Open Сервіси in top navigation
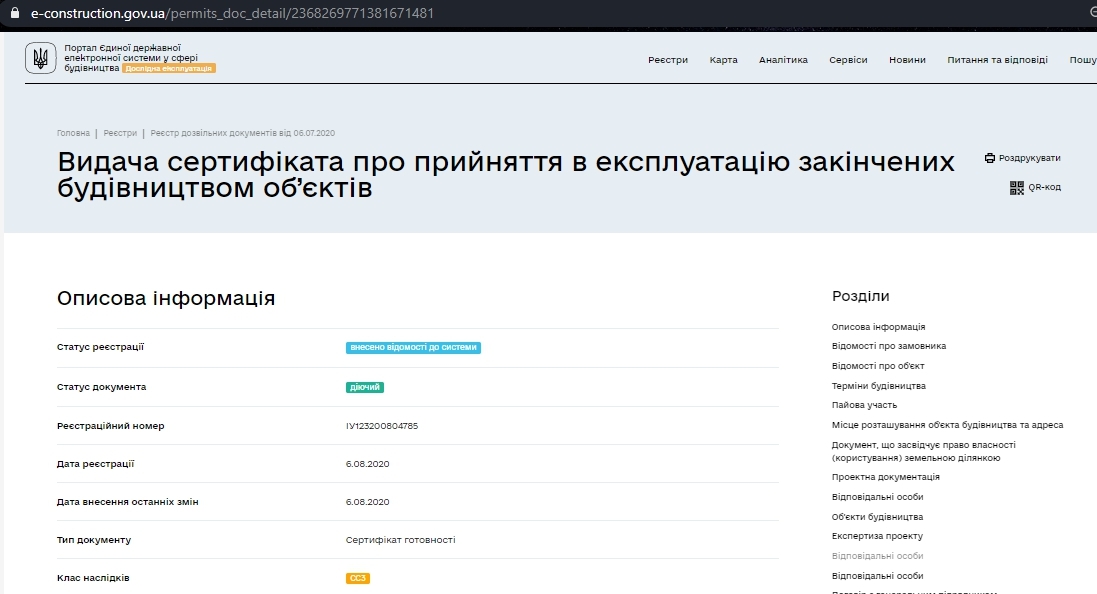This screenshot has width=1097, height=594. [848, 60]
